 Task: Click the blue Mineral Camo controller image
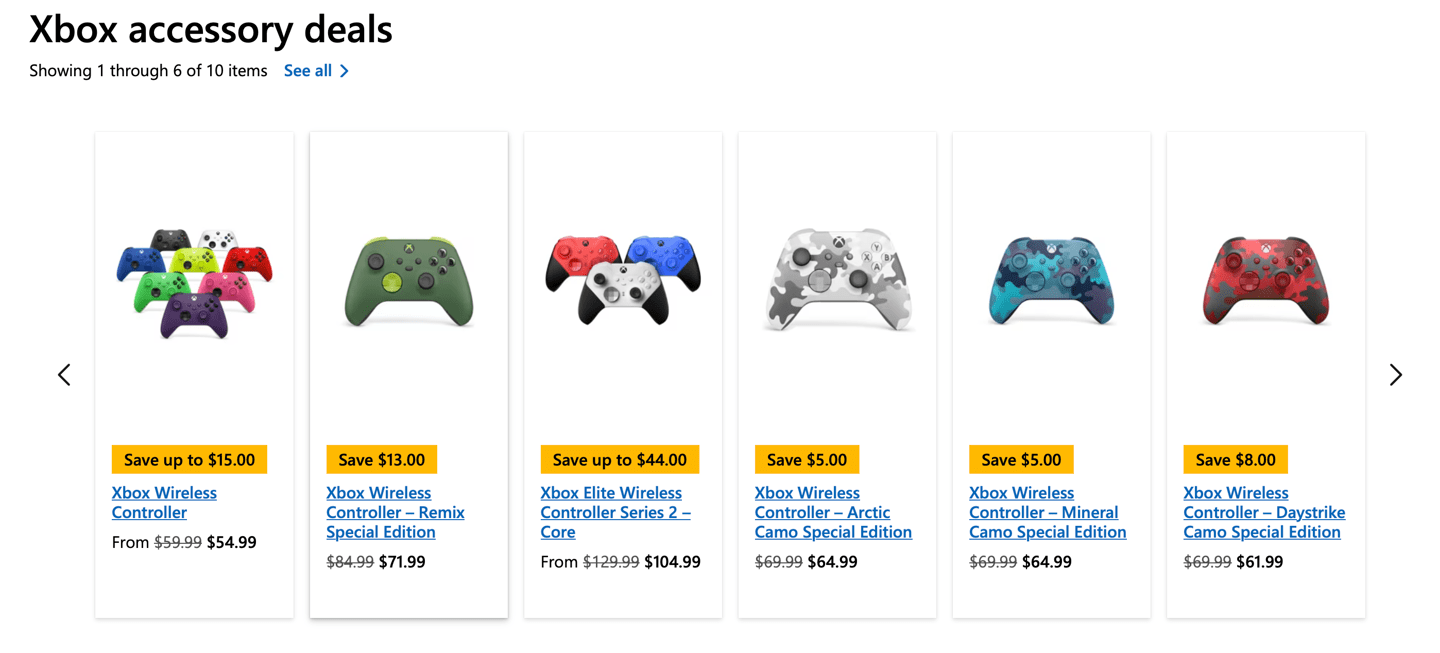pyautogui.click(x=1051, y=282)
